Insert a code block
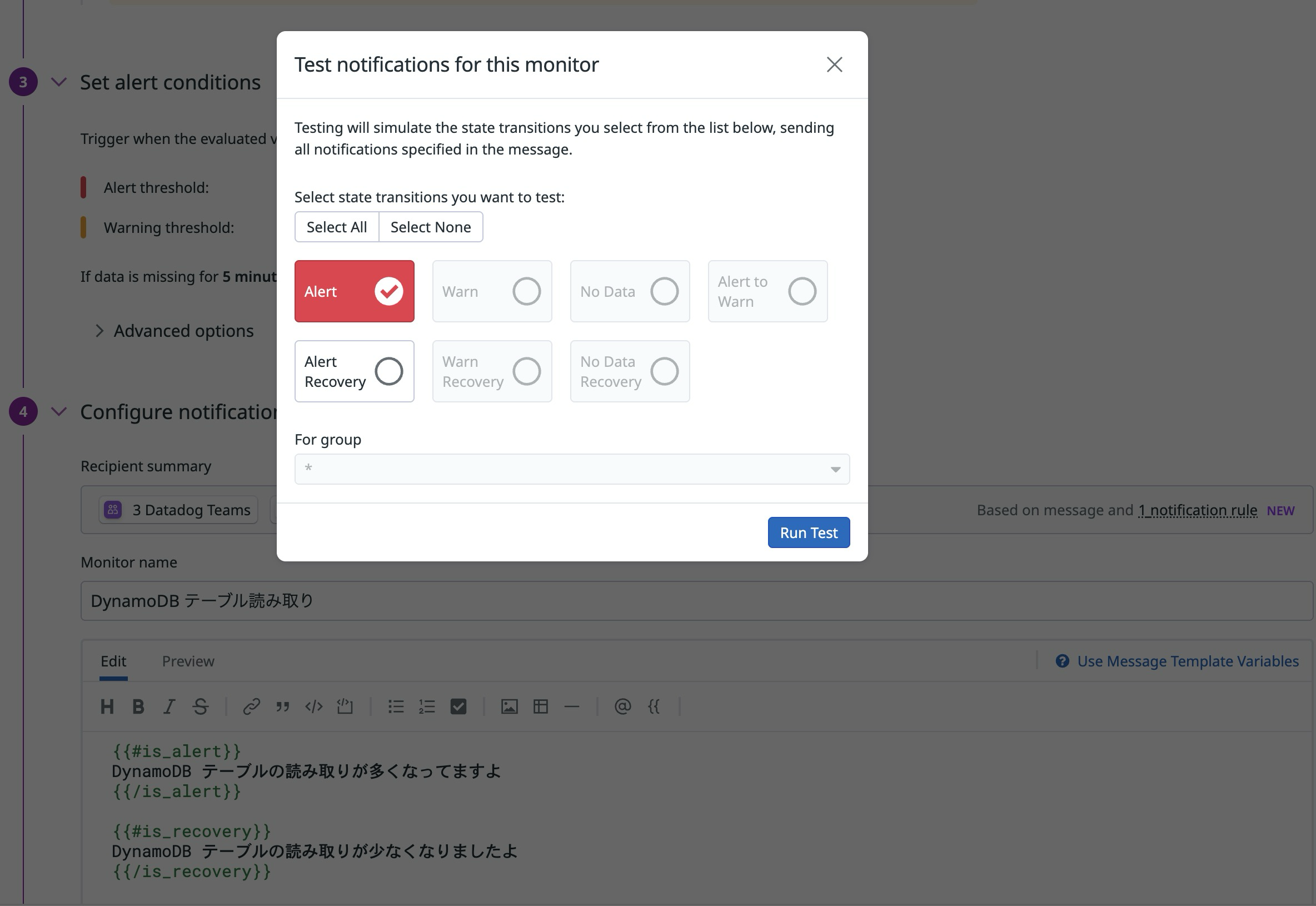The image size is (1316, 906). pyautogui.click(x=314, y=706)
